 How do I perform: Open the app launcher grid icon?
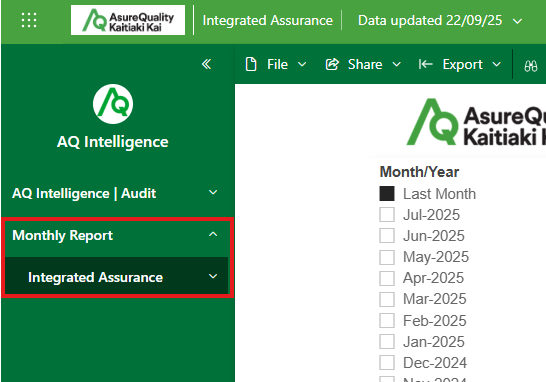pos(29,20)
